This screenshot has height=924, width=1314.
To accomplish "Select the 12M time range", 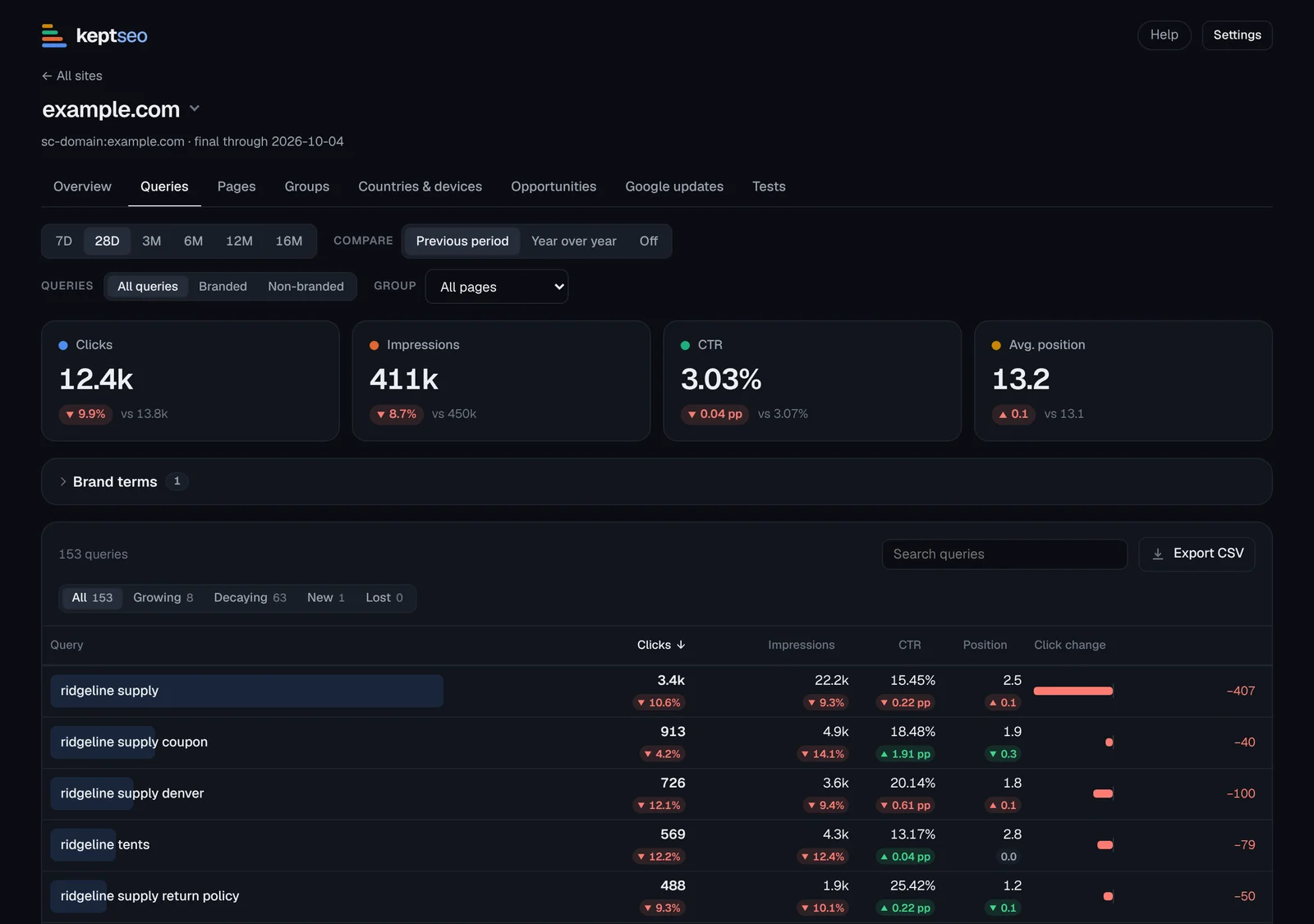I will (239, 241).
